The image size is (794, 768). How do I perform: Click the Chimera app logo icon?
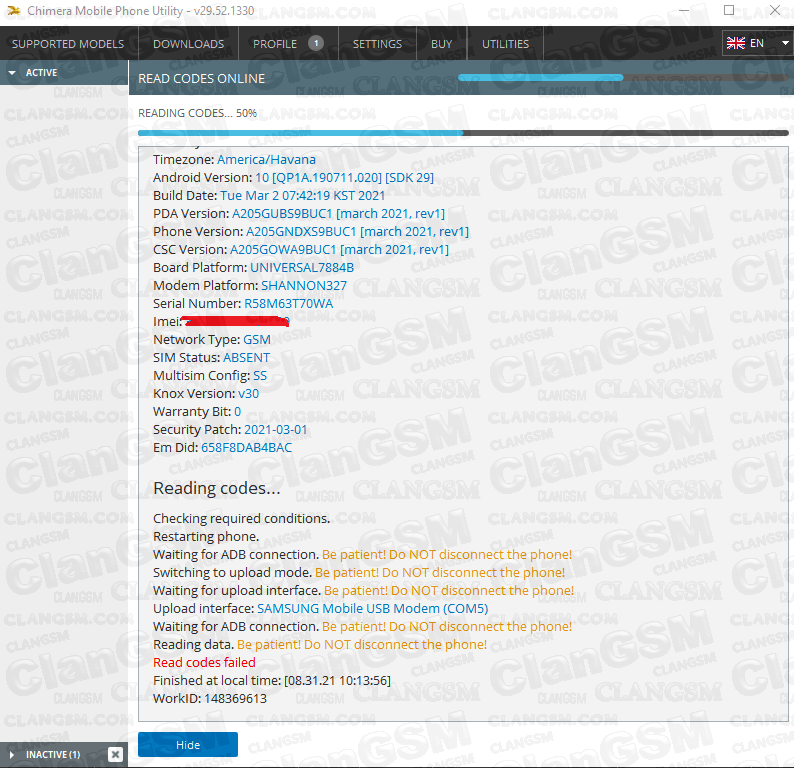pos(13,11)
